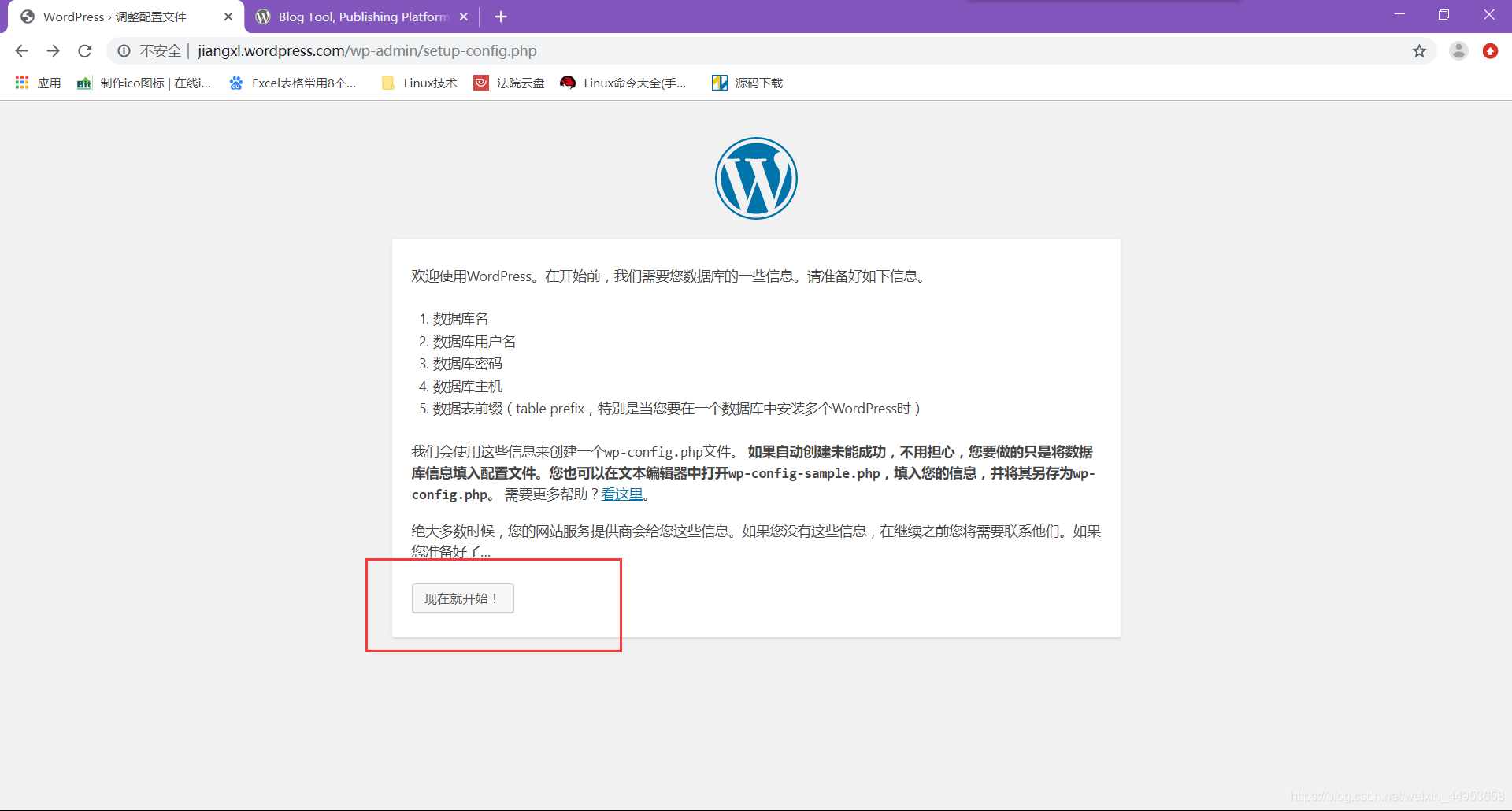Open the 法院云盘 bookmark
1512x811 pixels.
(509, 83)
